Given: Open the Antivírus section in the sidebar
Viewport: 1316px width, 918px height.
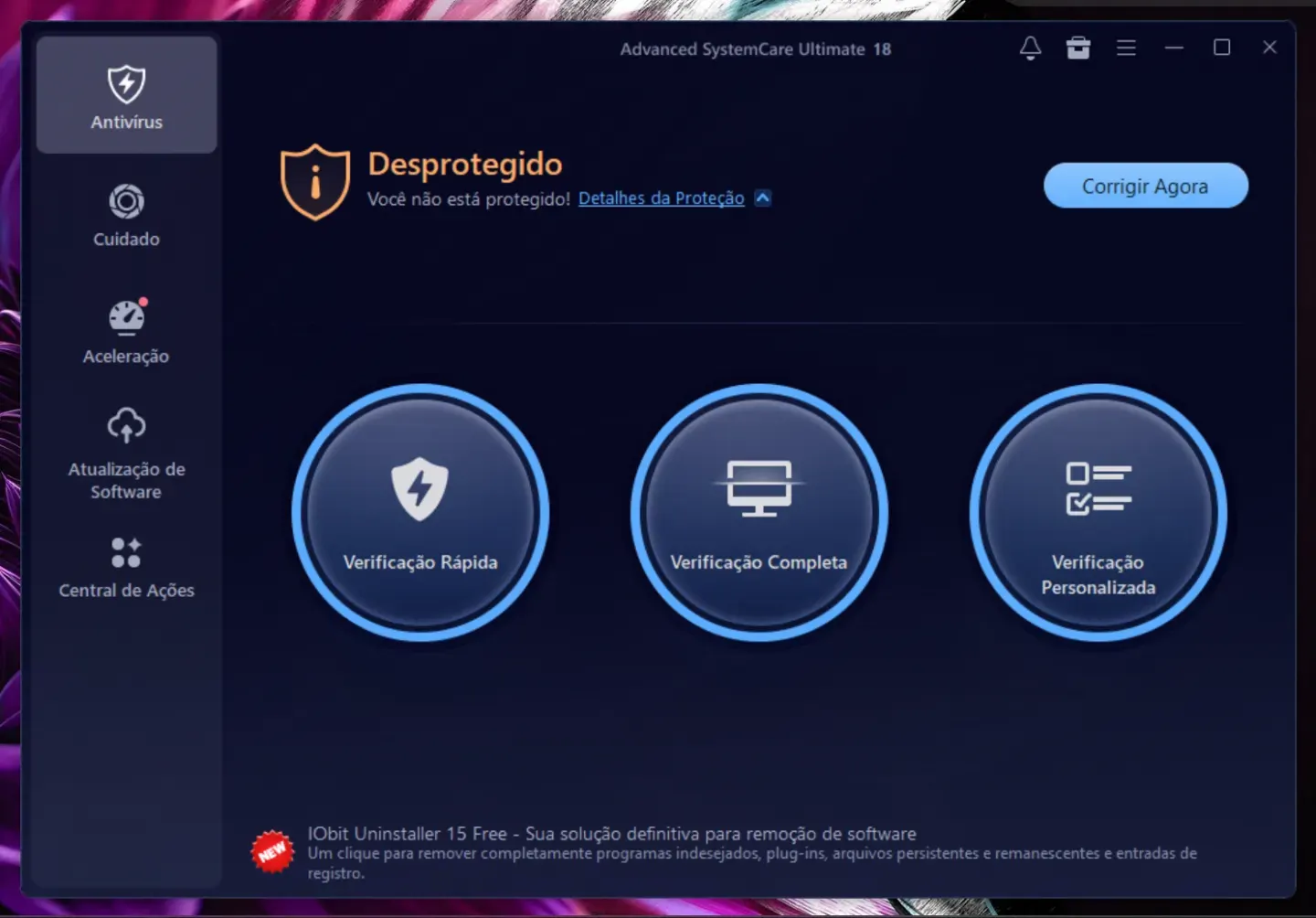Looking at the screenshot, I should (x=126, y=95).
